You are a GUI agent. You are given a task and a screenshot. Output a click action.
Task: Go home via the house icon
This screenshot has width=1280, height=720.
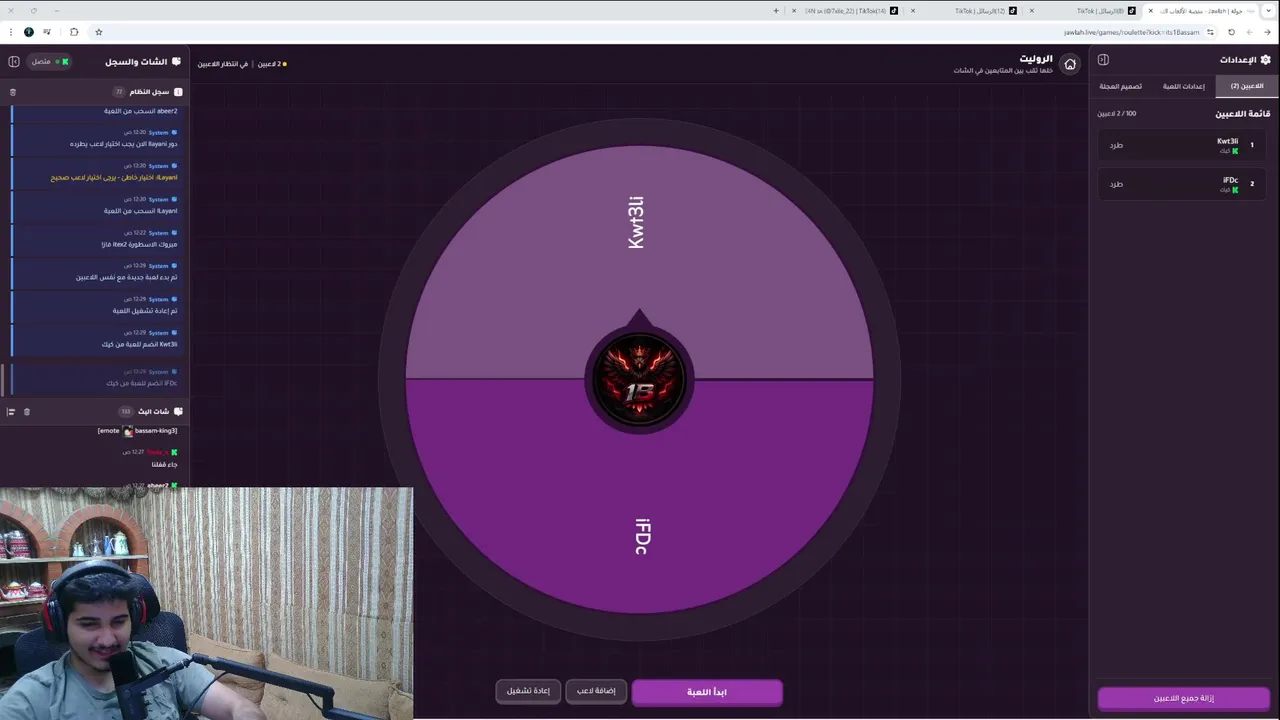tap(1070, 64)
